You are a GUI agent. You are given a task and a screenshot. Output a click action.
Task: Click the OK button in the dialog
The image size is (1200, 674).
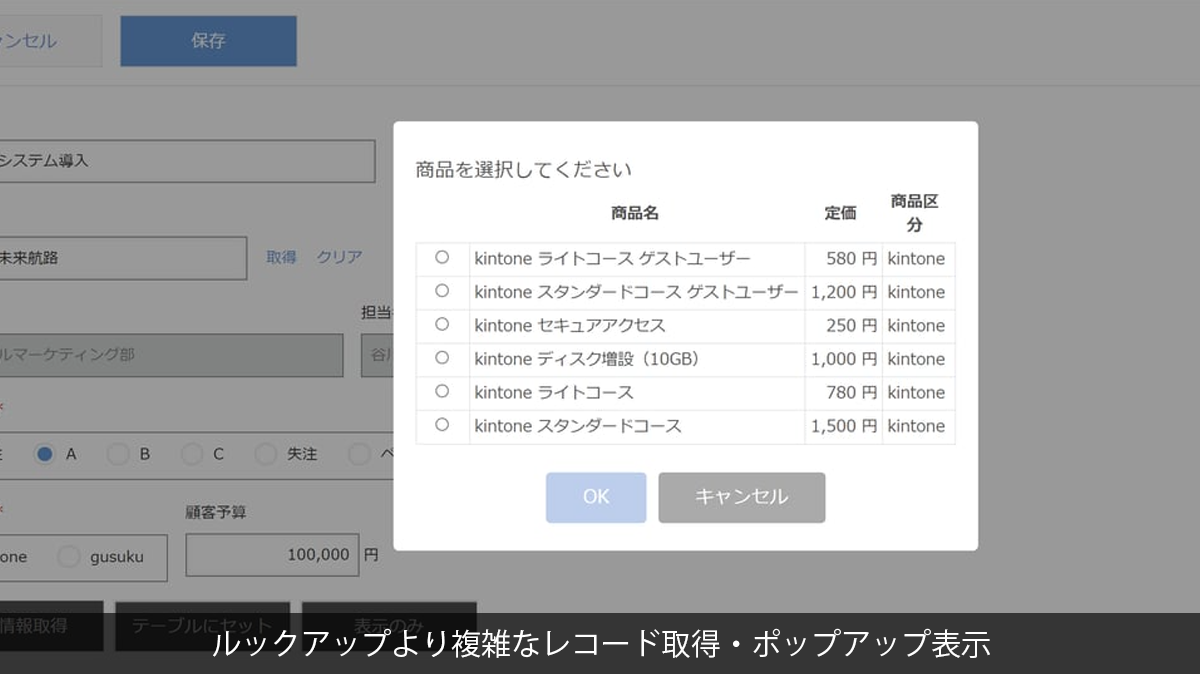click(x=596, y=497)
